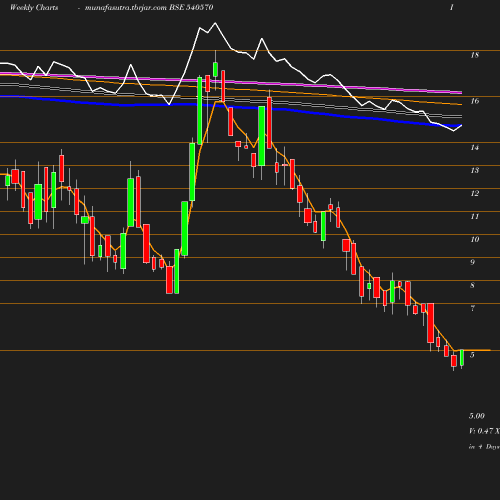Click price axis label 8
Image resolution: width=500 pixels, height=500 pixels.
click(472, 285)
